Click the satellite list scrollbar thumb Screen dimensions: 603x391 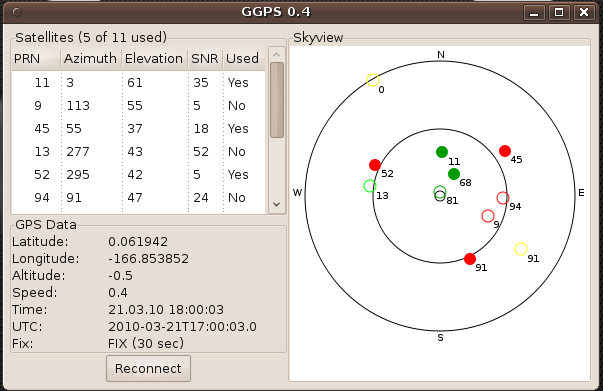pos(277,100)
